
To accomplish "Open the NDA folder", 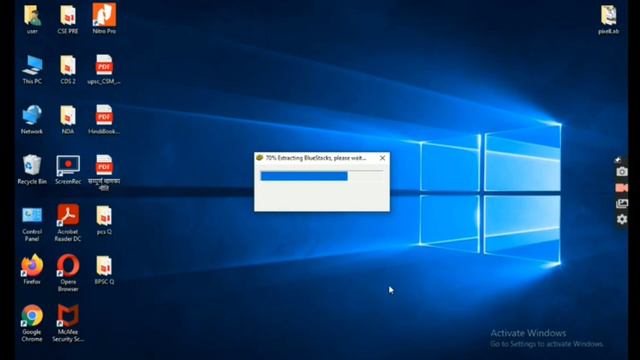I will (x=68, y=120).
